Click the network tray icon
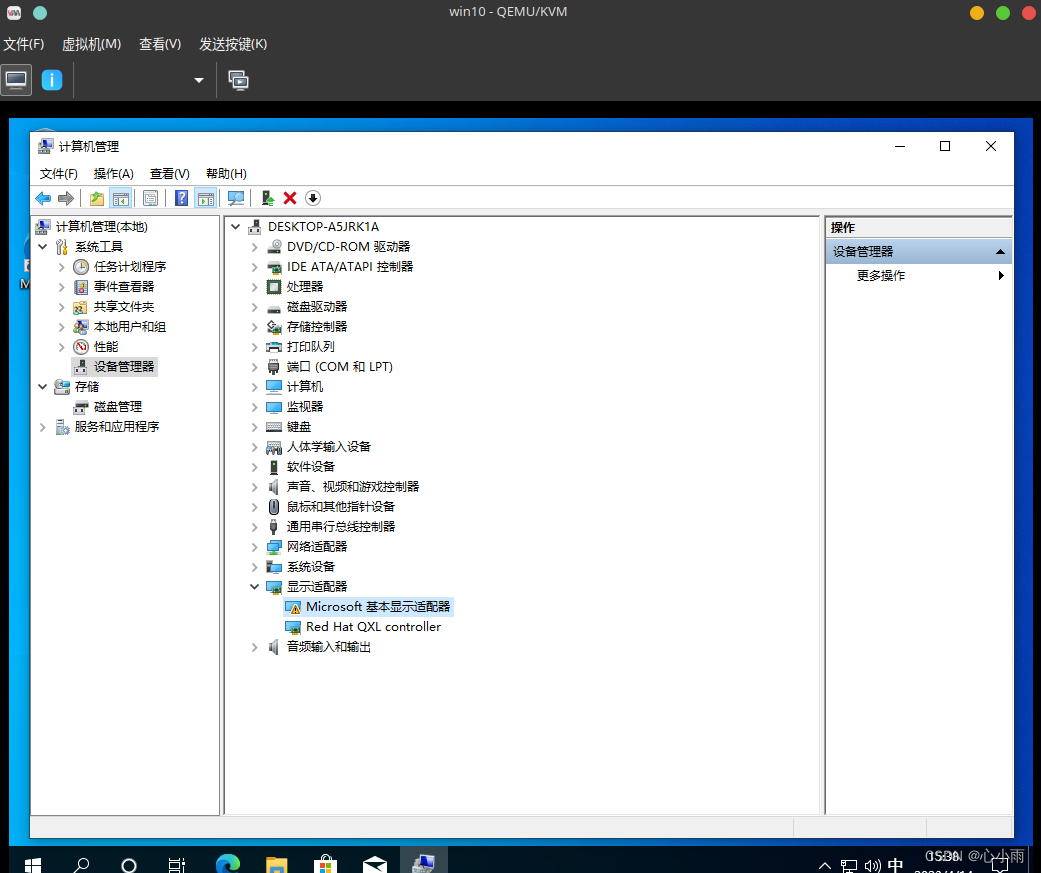Viewport: 1041px width, 873px height. coord(848,866)
